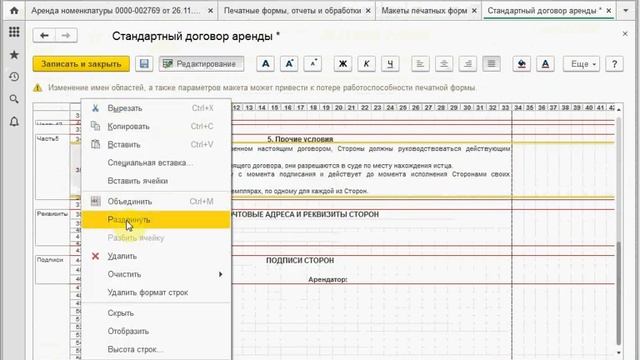Select Часть5 named area label
The image size is (640, 360).
pos(48,139)
